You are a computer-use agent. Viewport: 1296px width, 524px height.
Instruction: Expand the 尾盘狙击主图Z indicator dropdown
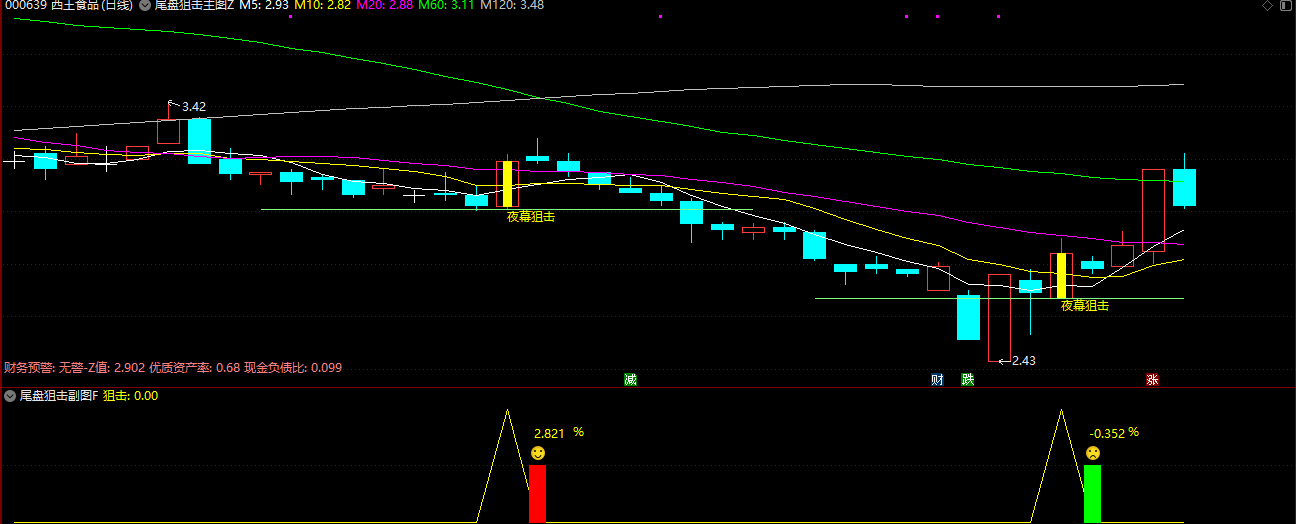click(x=145, y=6)
